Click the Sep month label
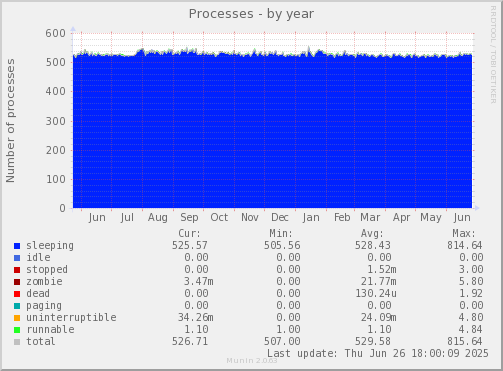Screen dimensions: 503x371 (x=189, y=218)
